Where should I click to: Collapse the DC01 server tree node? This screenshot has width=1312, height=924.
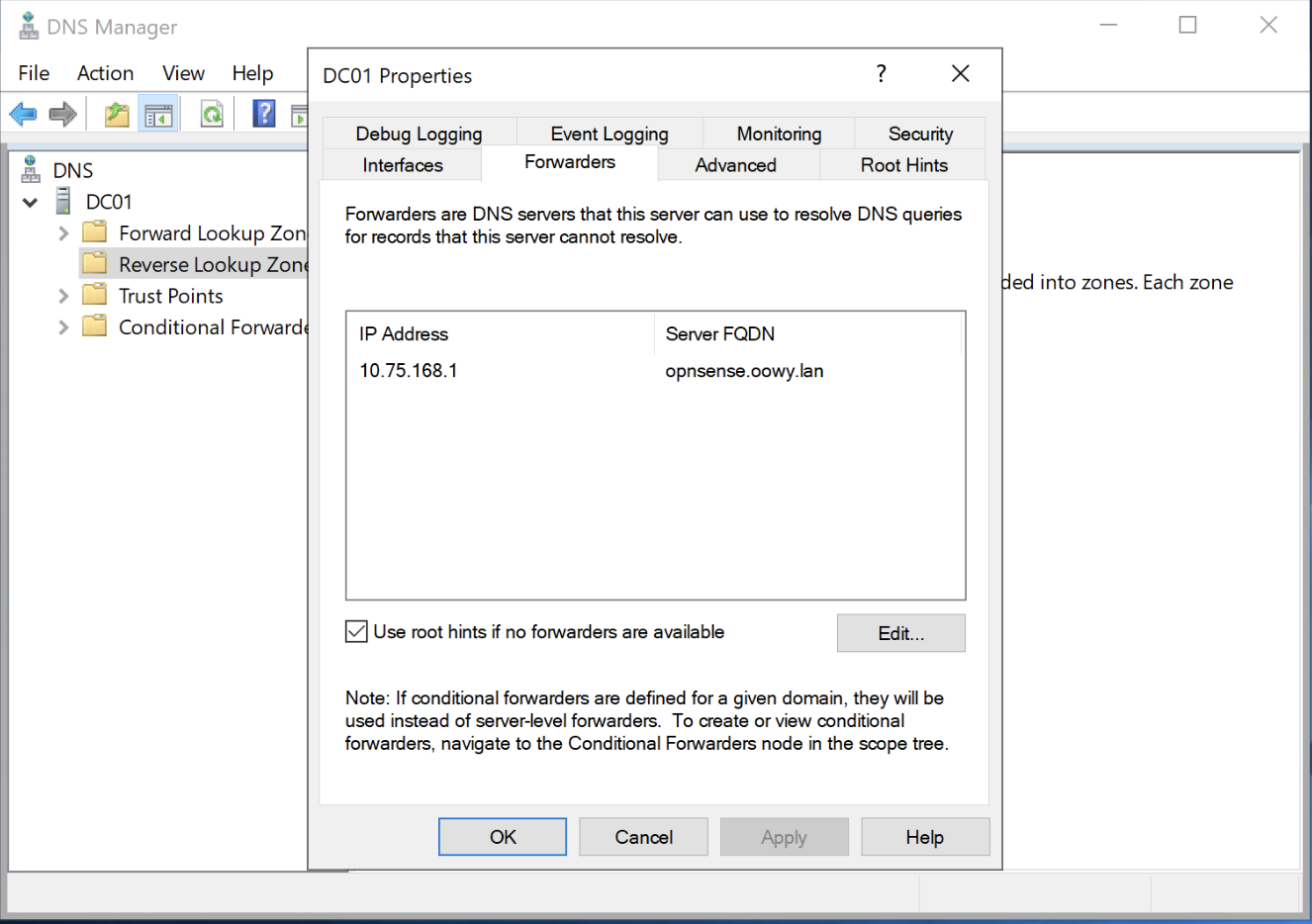click(31, 203)
